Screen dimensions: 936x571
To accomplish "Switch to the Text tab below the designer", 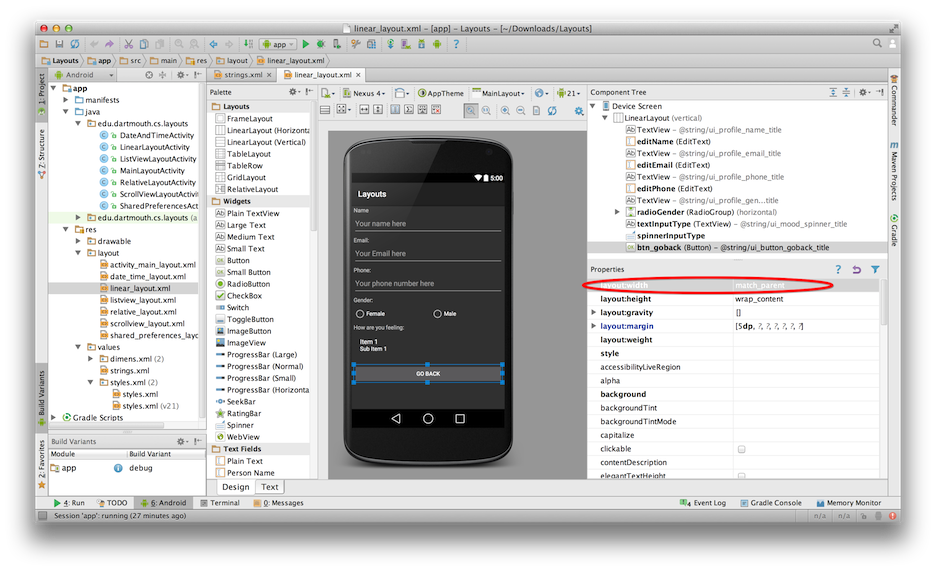I will 270,487.
